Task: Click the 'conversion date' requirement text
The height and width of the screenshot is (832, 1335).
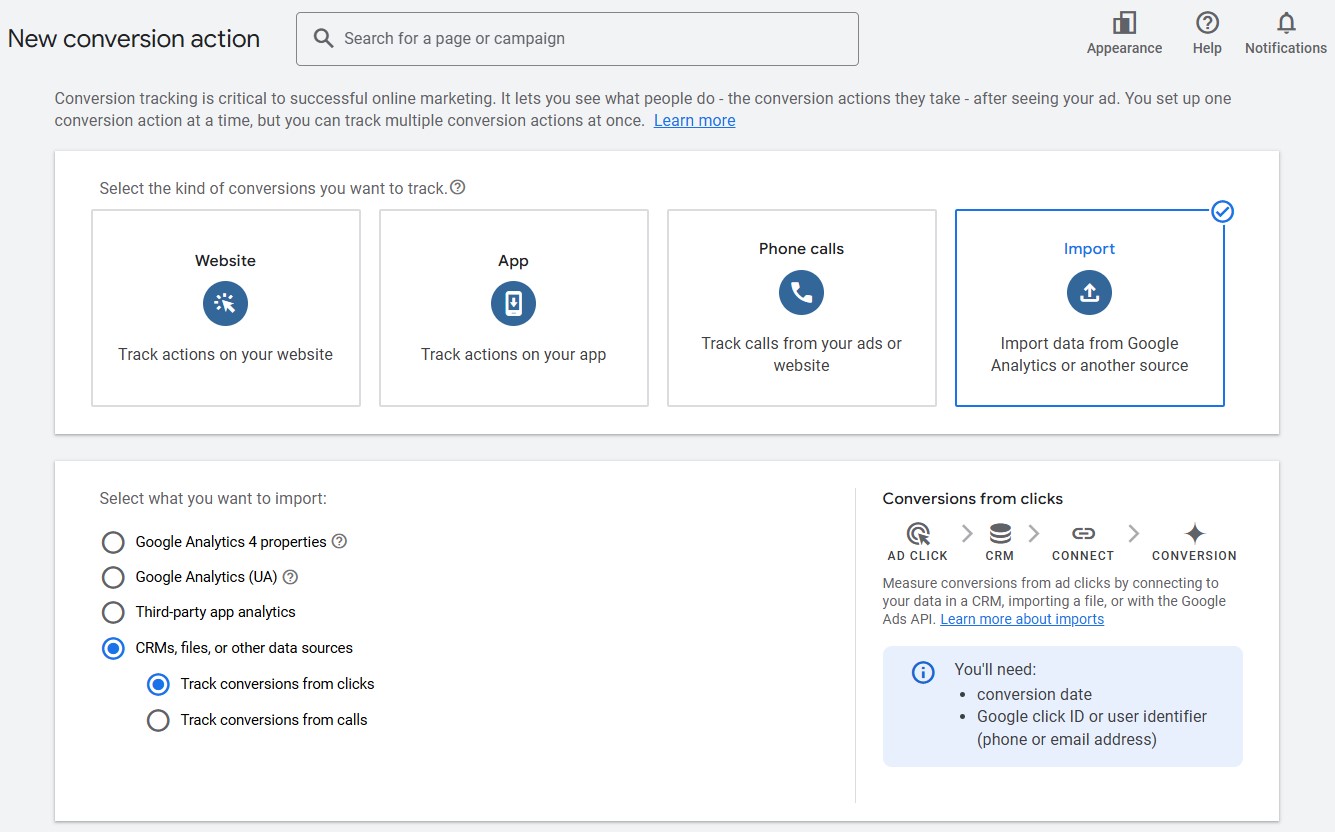Action: click(1034, 694)
